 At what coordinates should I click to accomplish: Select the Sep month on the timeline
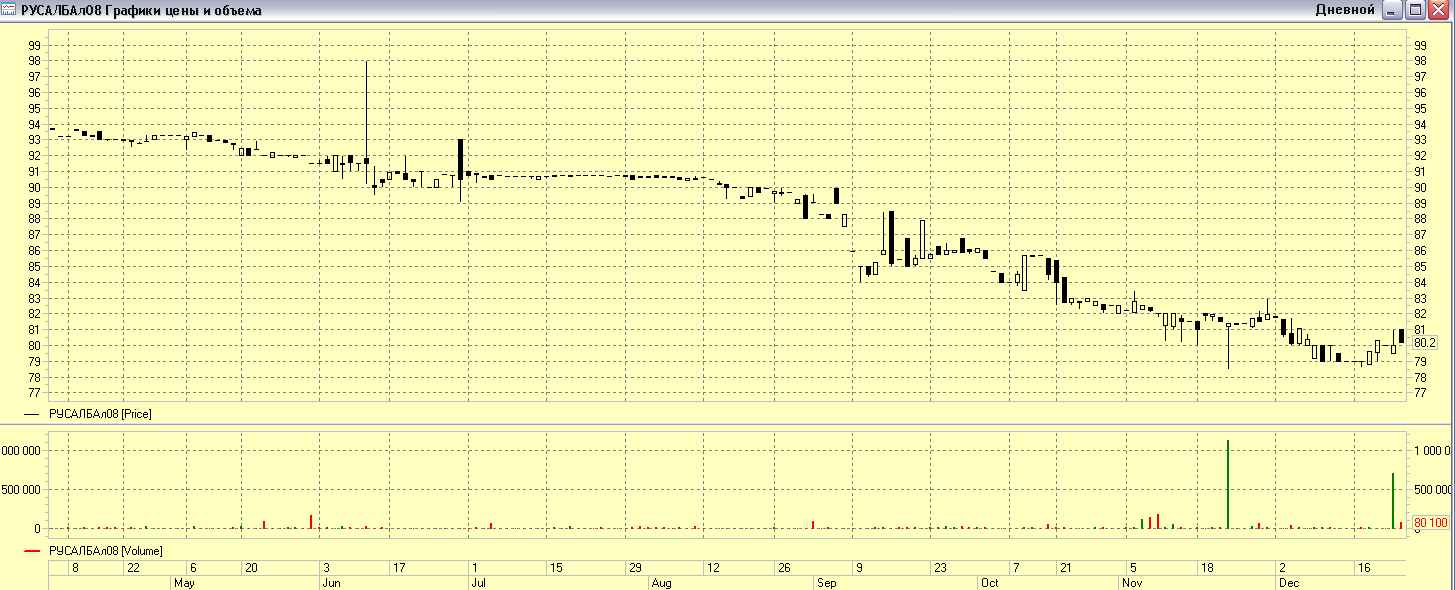coord(826,581)
